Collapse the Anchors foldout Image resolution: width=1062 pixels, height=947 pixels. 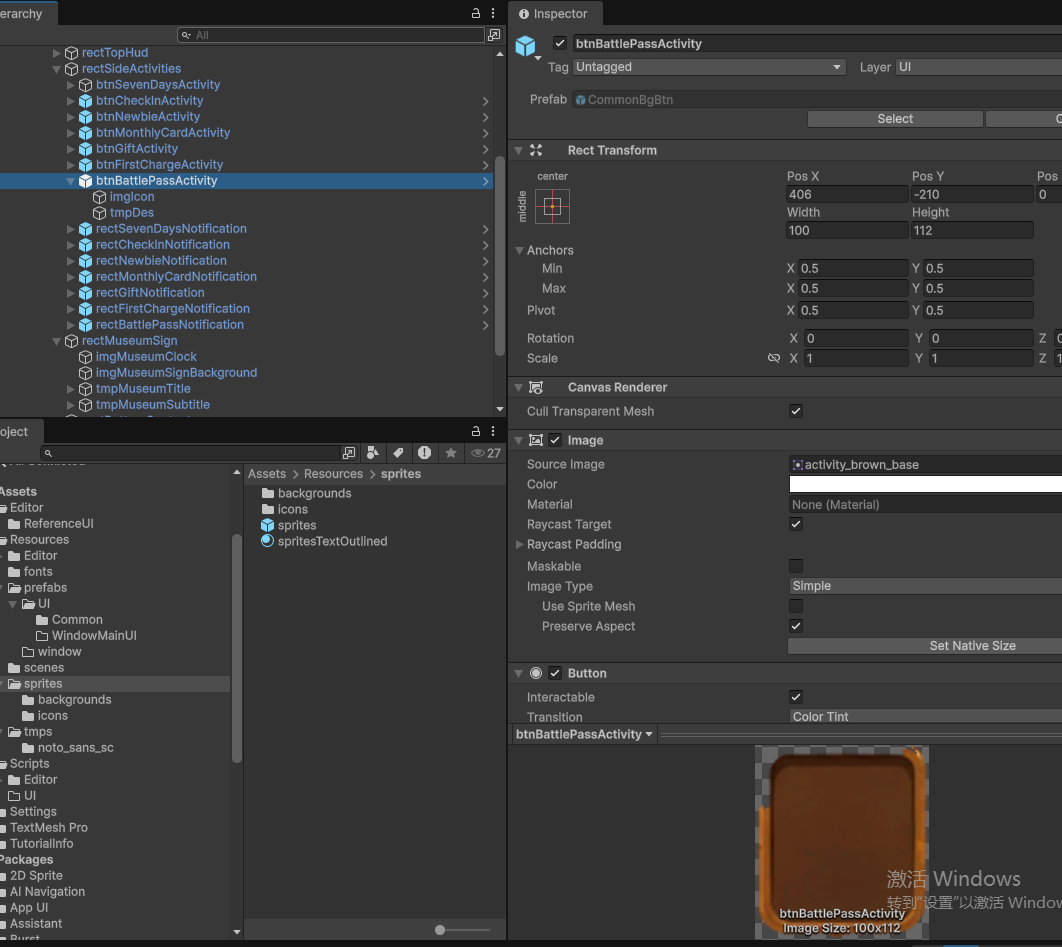click(519, 250)
